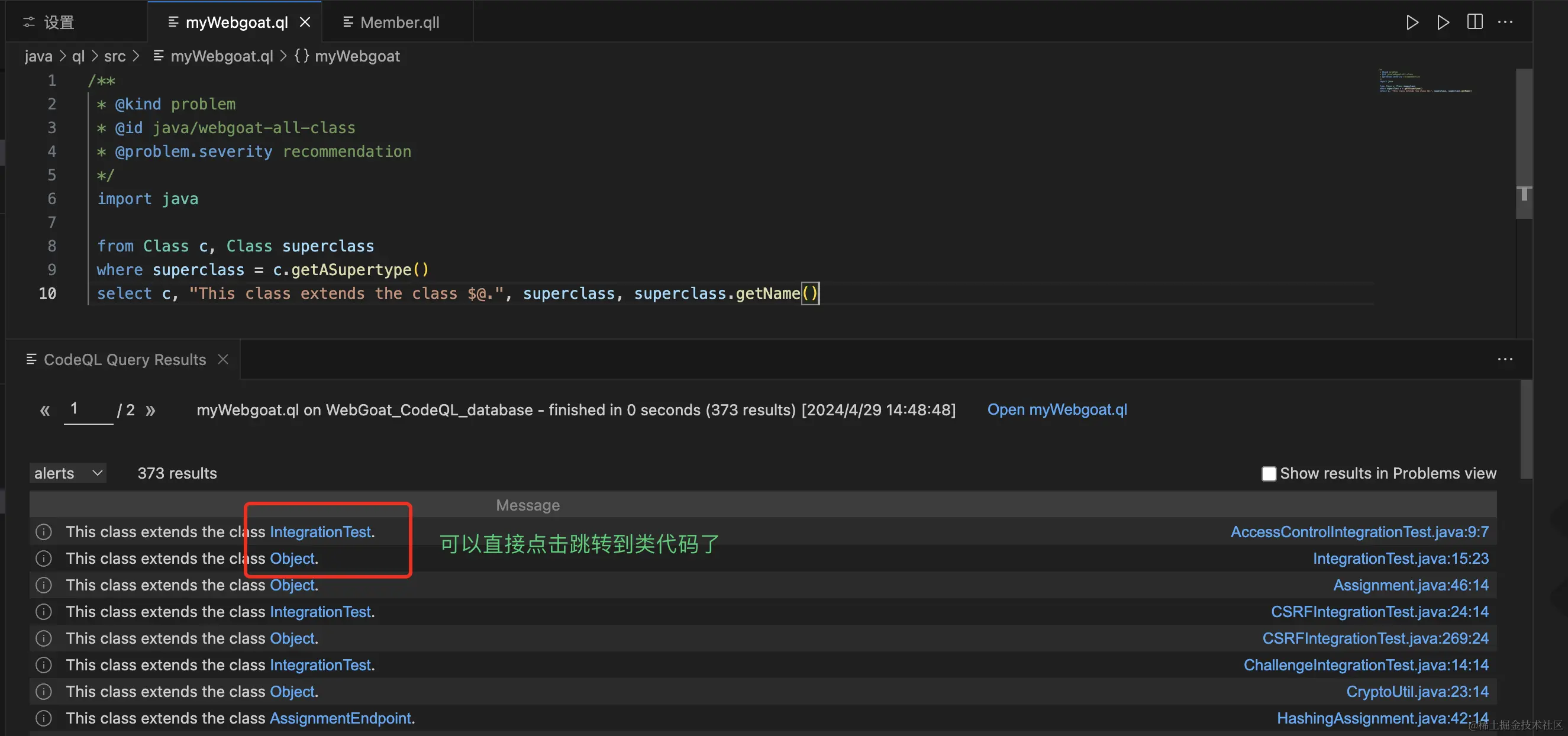Click the settings tab slider icon
1568x736 pixels.
click(28, 22)
